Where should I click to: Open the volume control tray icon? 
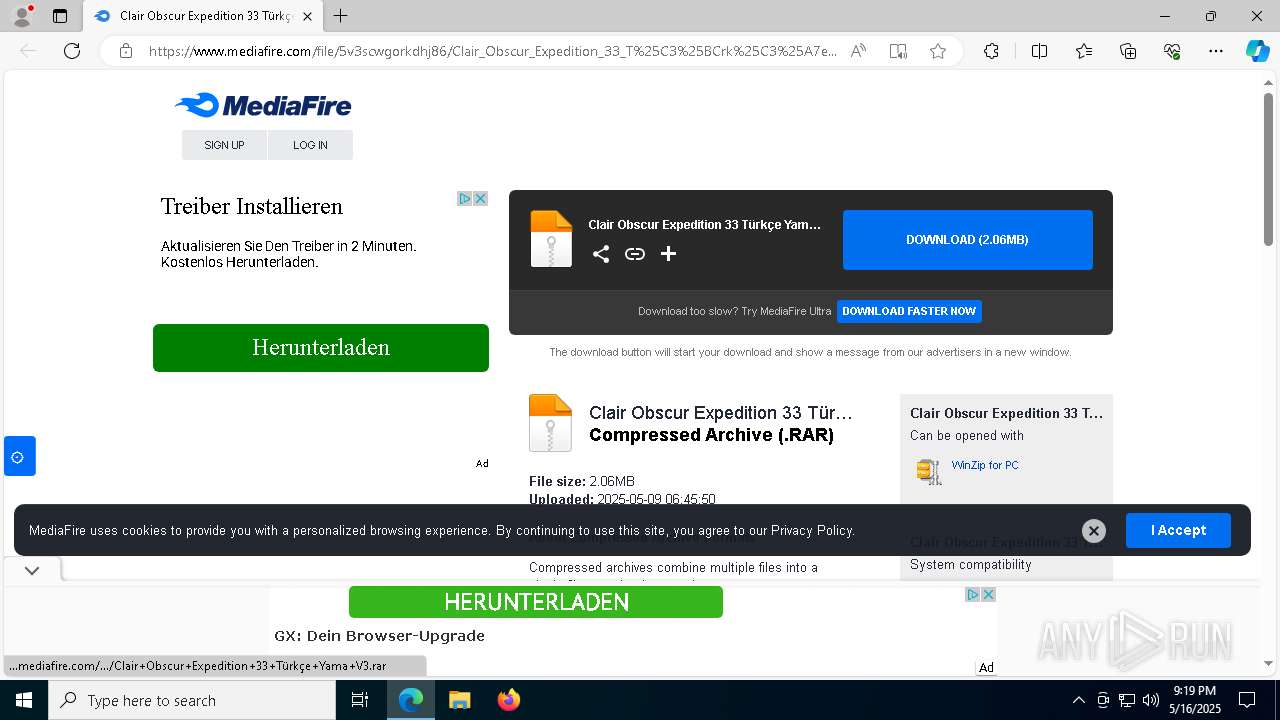click(x=1151, y=700)
